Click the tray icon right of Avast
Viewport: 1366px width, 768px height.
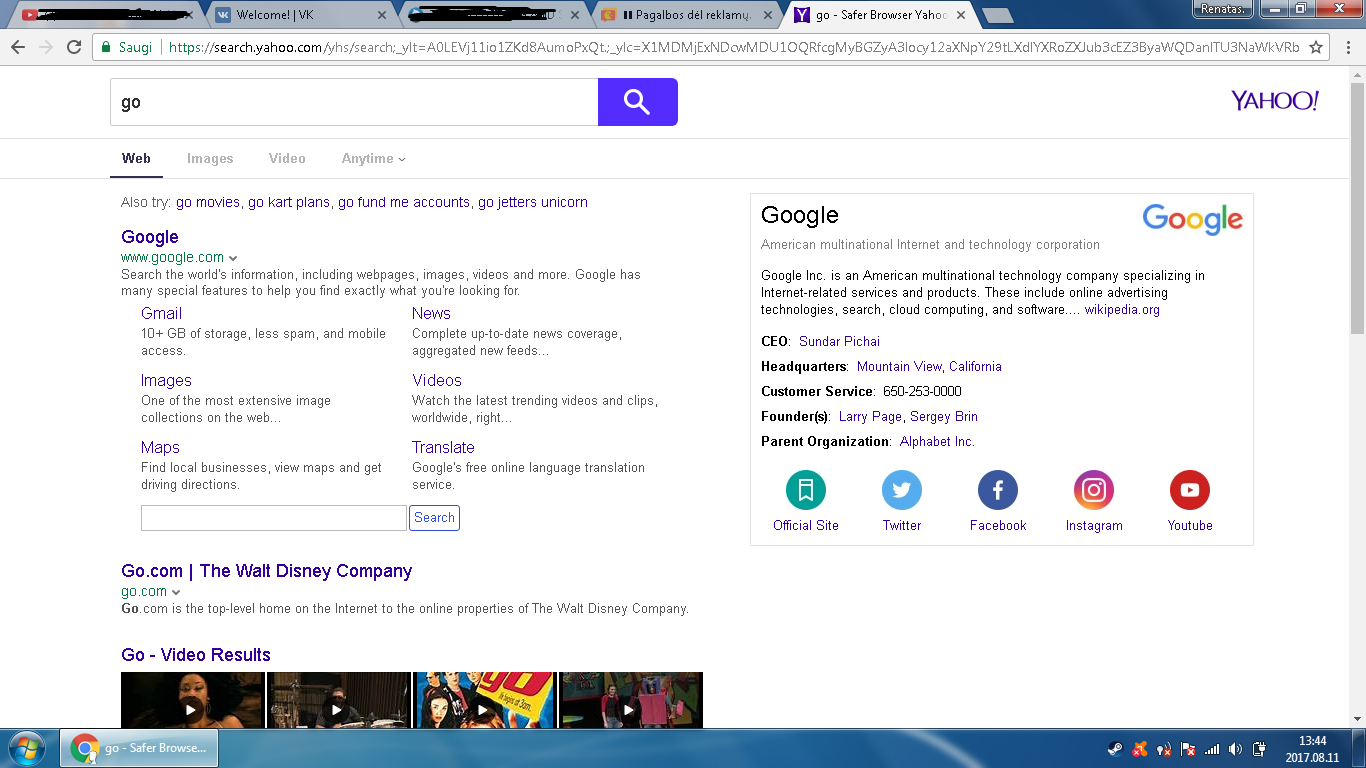(1164, 748)
